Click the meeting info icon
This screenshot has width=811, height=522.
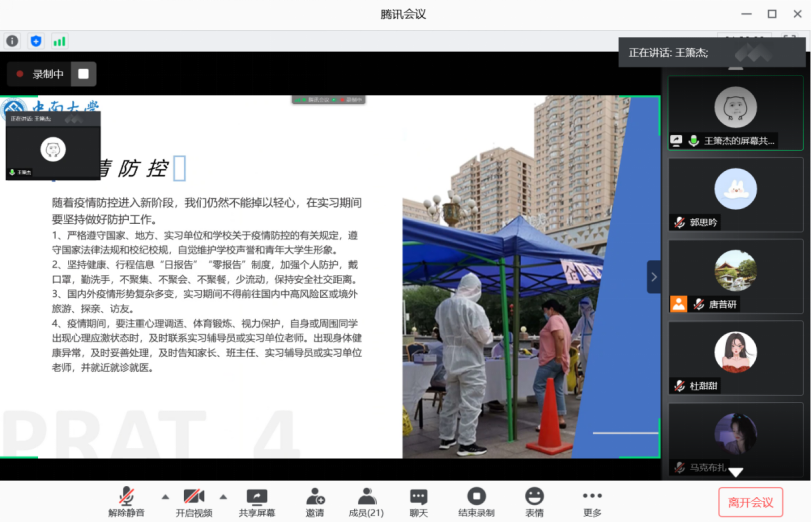coord(12,41)
